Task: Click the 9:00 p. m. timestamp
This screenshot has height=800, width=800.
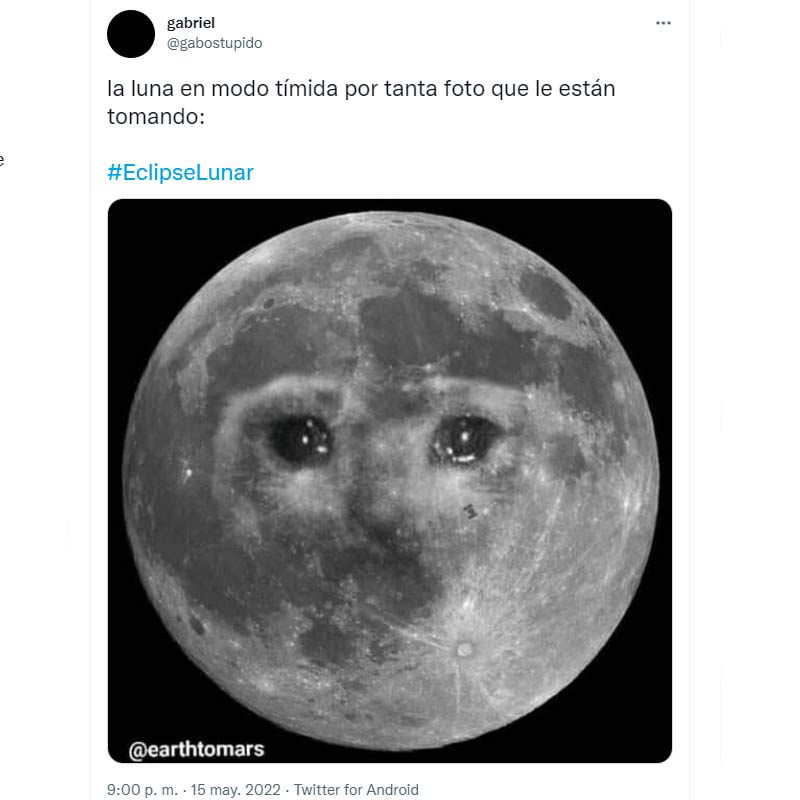Action: coord(141,789)
